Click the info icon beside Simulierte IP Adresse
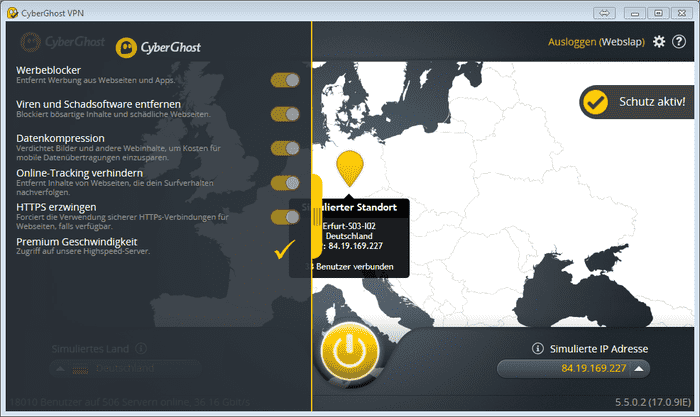The width and height of the screenshot is (700, 417). point(538,348)
